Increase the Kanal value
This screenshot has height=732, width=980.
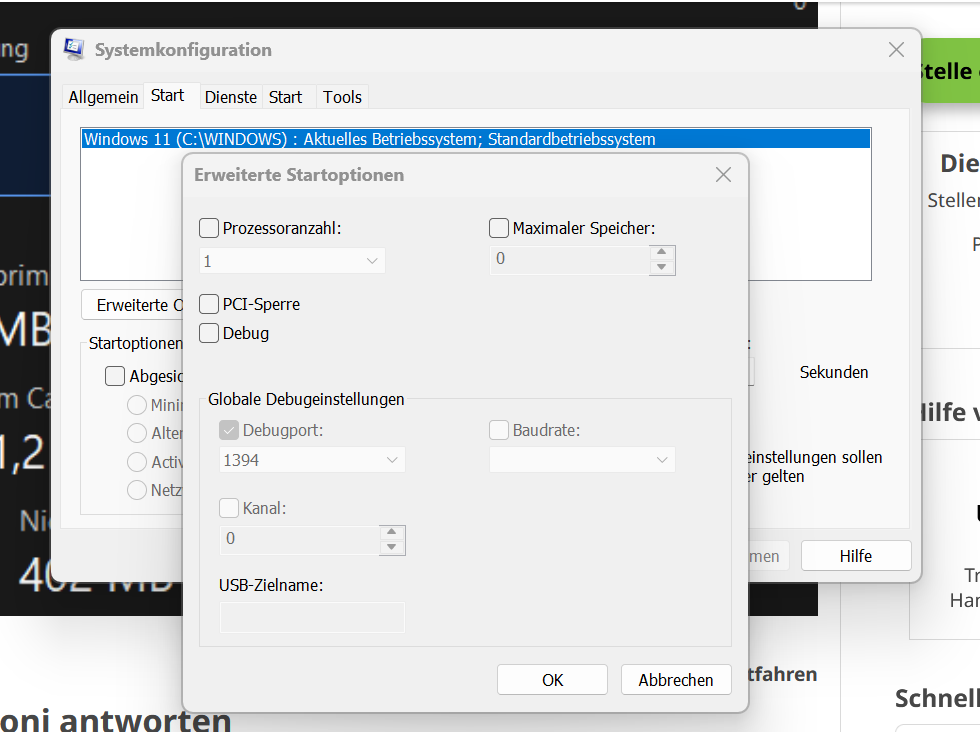click(x=392, y=532)
